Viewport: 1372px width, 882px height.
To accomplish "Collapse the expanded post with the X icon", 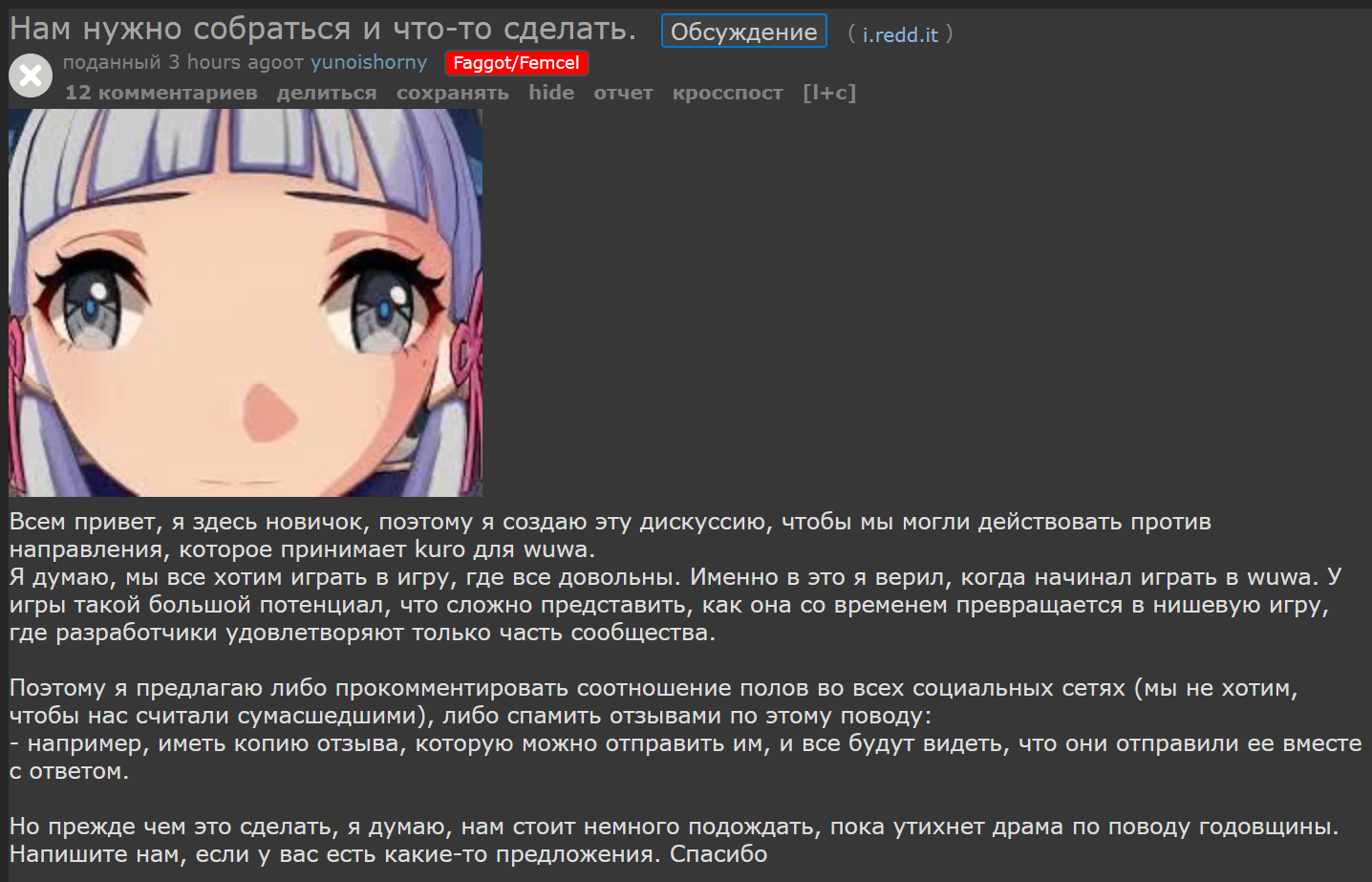I will 31,75.
